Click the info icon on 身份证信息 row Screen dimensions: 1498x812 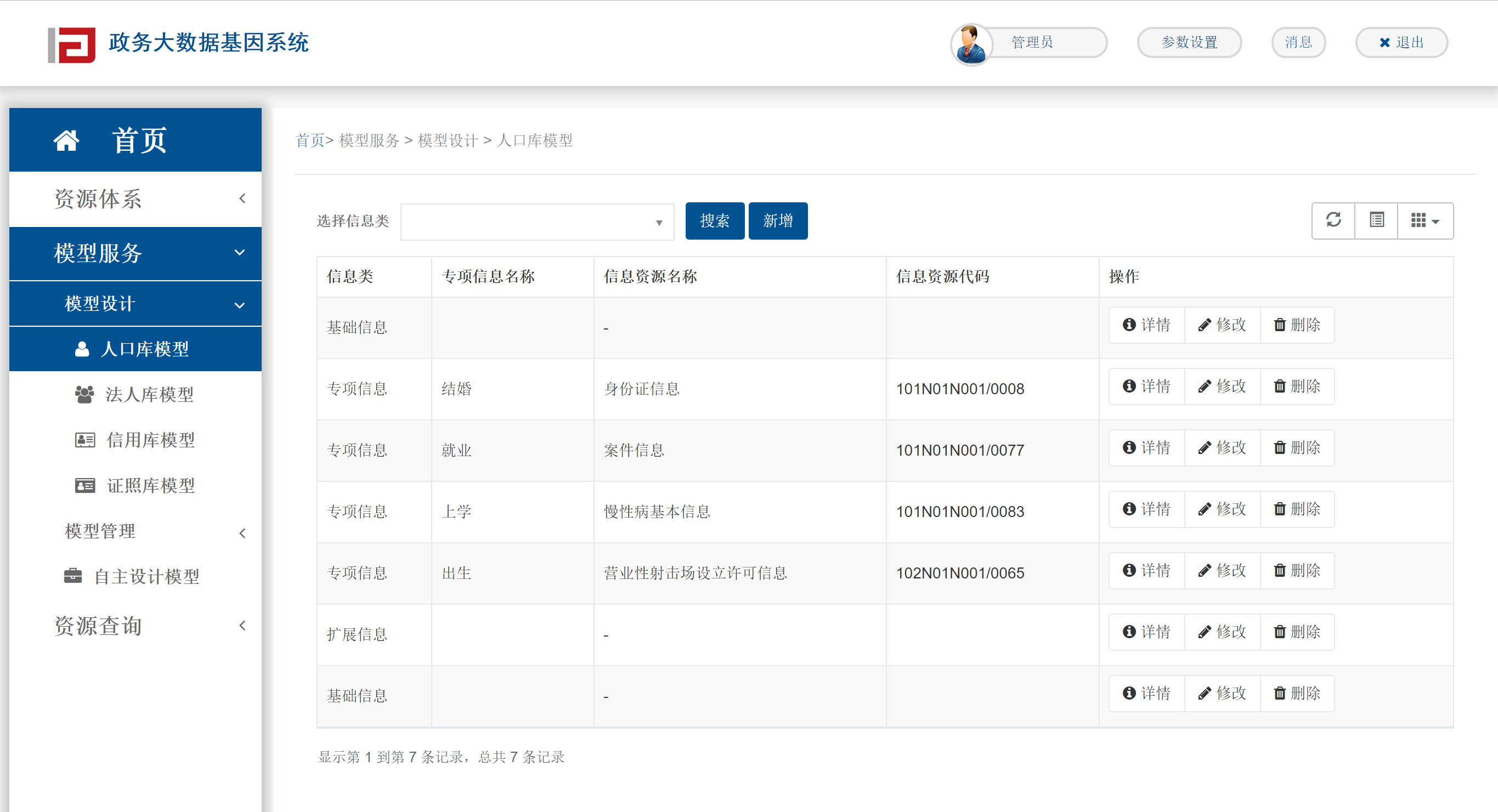pyautogui.click(x=1130, y=386)
